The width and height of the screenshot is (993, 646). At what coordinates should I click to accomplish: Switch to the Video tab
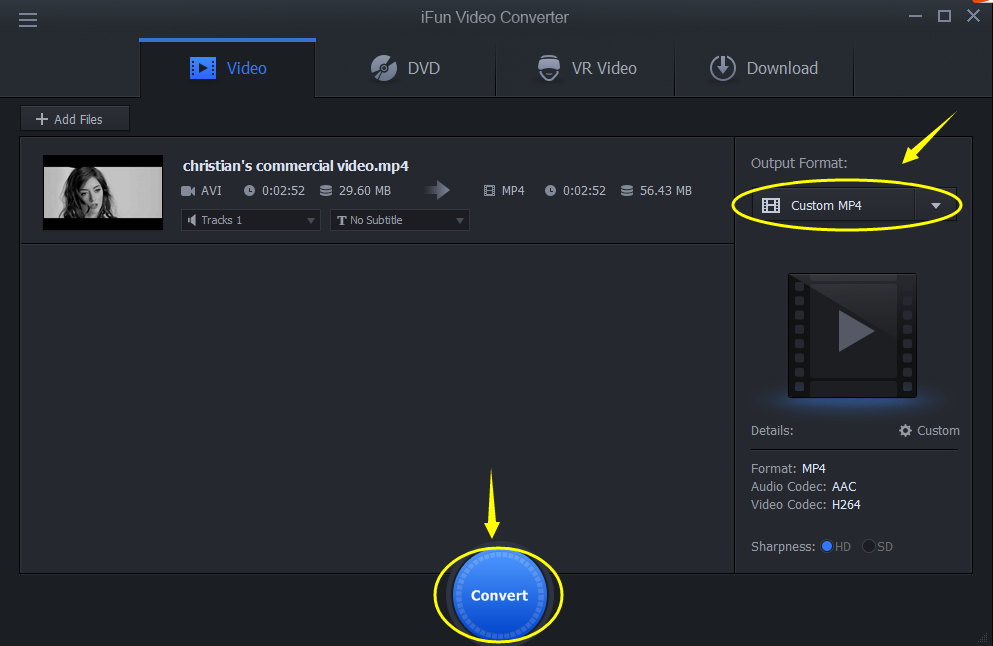(227, 68)
